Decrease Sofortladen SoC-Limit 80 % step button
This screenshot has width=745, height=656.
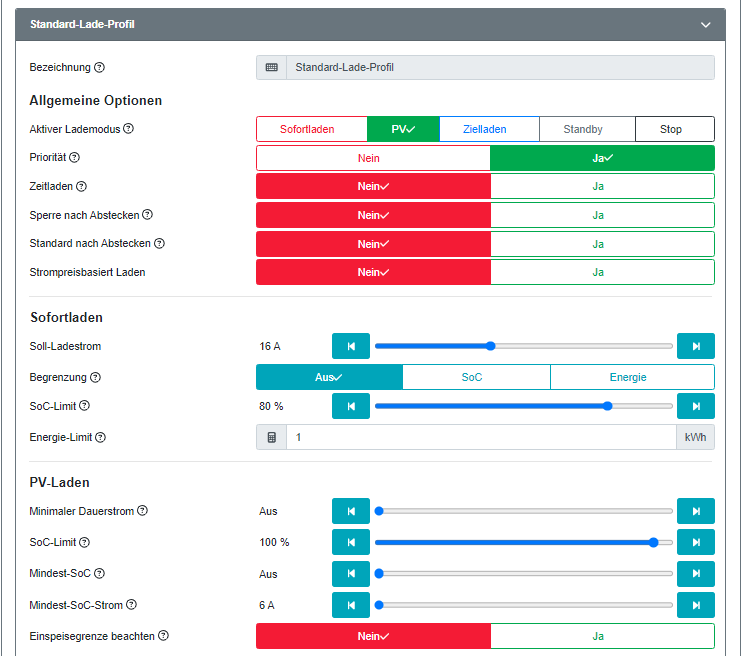tap(351, 406)
